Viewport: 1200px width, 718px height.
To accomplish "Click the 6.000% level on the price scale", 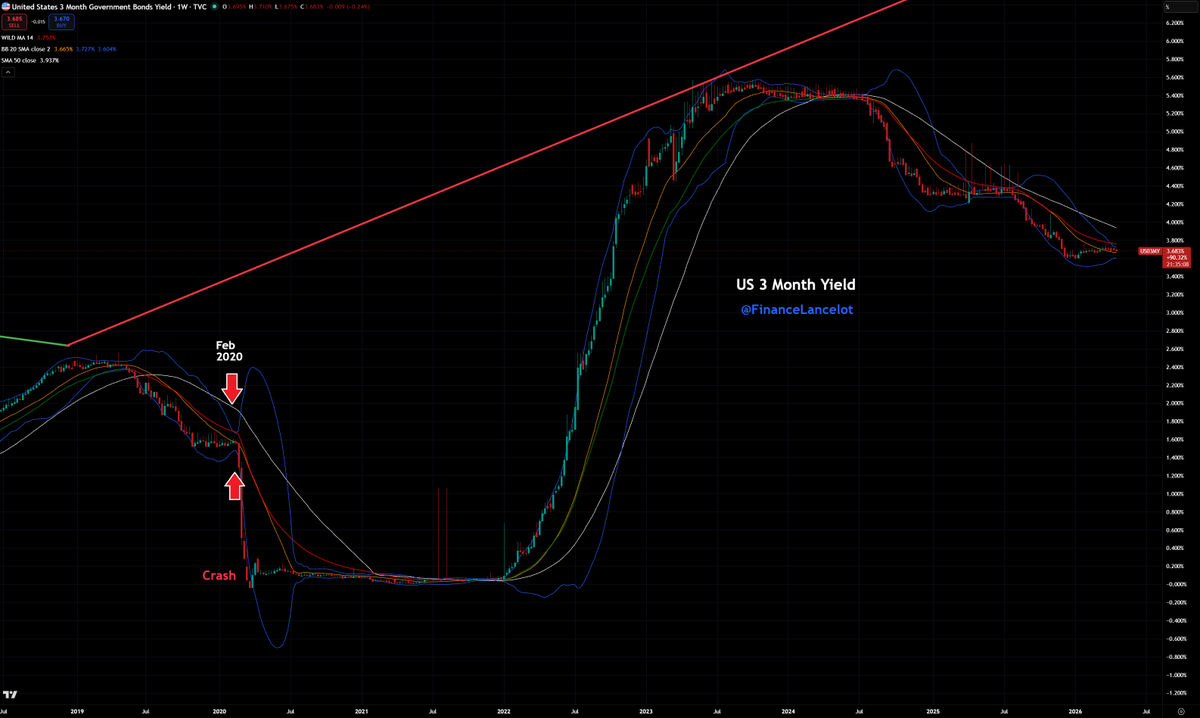I will [1176, 41].
